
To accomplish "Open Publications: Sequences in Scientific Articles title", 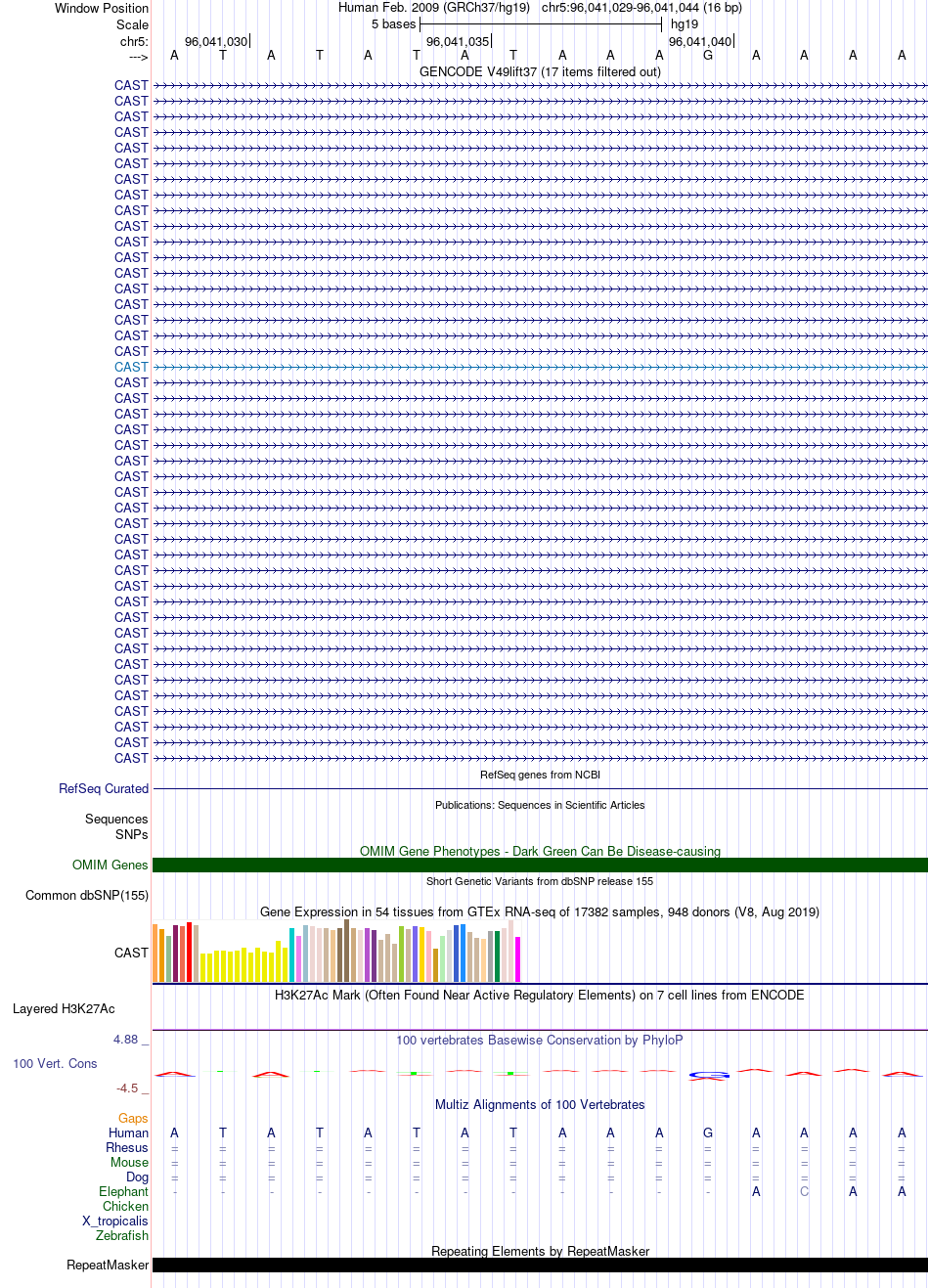I will tap(540, 805).
